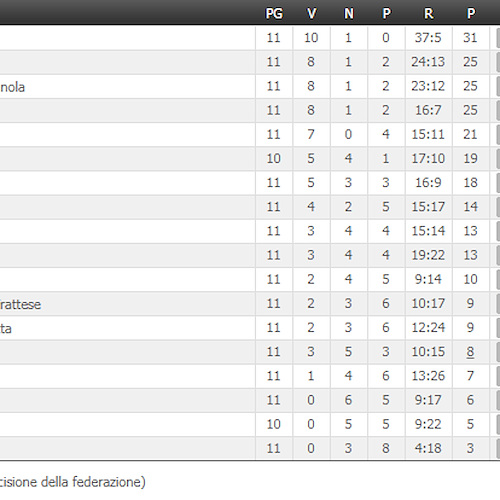Click the underlined 8 points value
This screenshot has width=500, height=500.
point(470,352)
